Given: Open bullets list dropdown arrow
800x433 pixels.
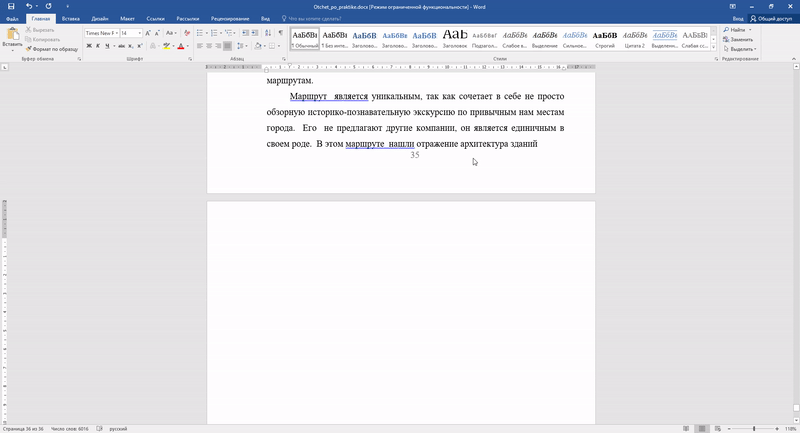Looking at the screenshot, I should [206, 33].
